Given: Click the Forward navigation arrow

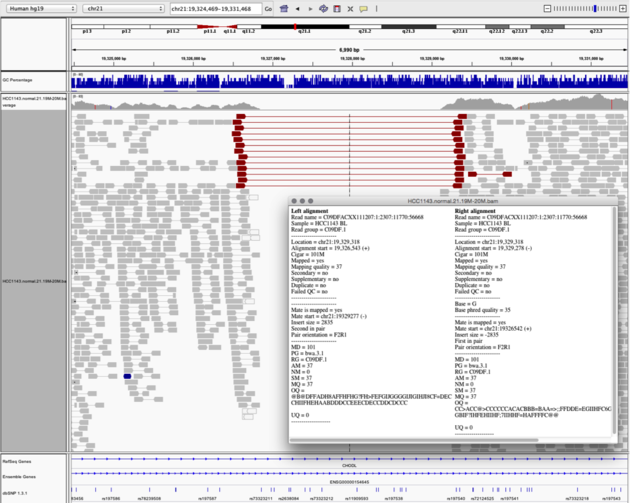Looking at the screenshot, I should (x=309, y=8).
